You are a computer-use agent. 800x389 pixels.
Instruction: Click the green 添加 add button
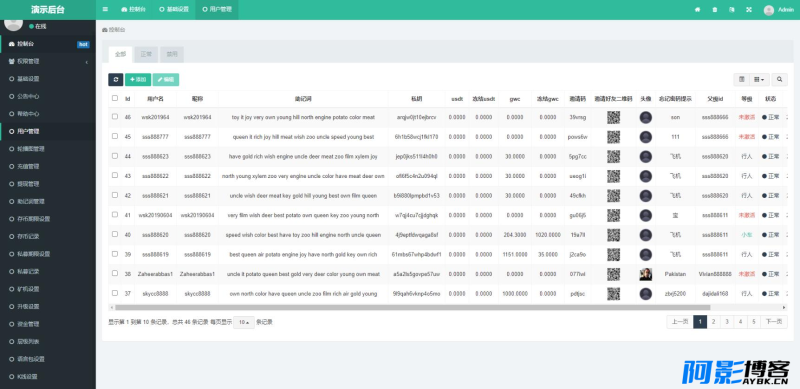pyautogui.click(x=138, y=80)
